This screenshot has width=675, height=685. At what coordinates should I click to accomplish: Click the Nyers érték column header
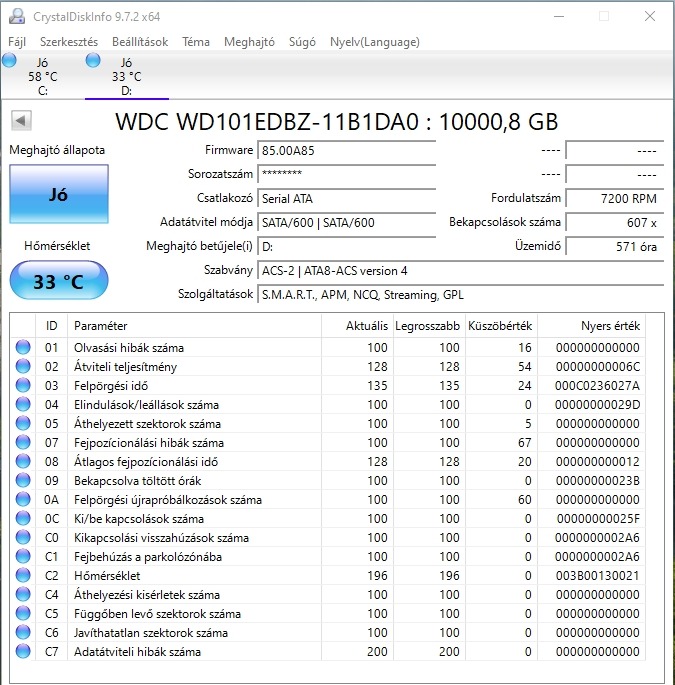592,326
